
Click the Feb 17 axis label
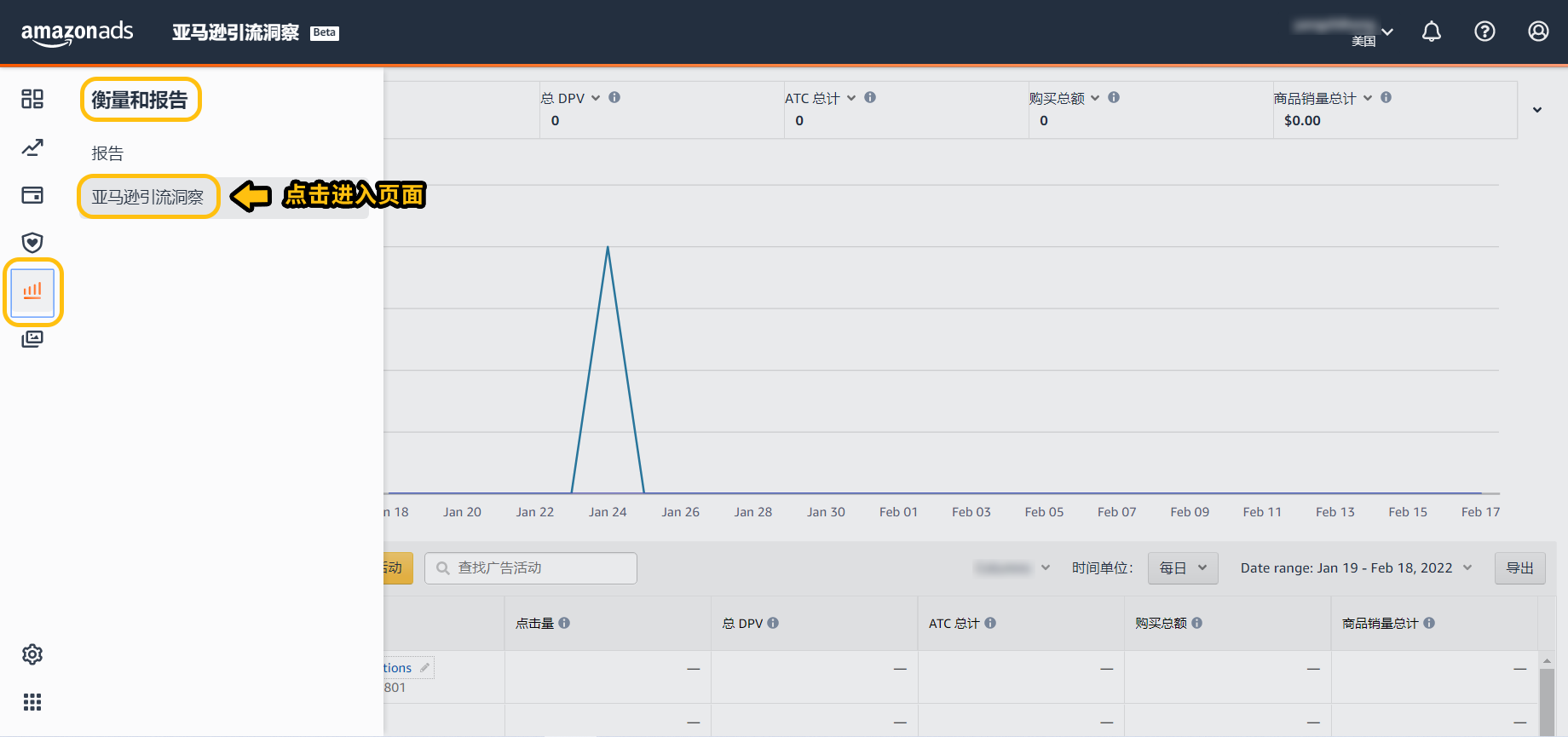coord(1481,512)
